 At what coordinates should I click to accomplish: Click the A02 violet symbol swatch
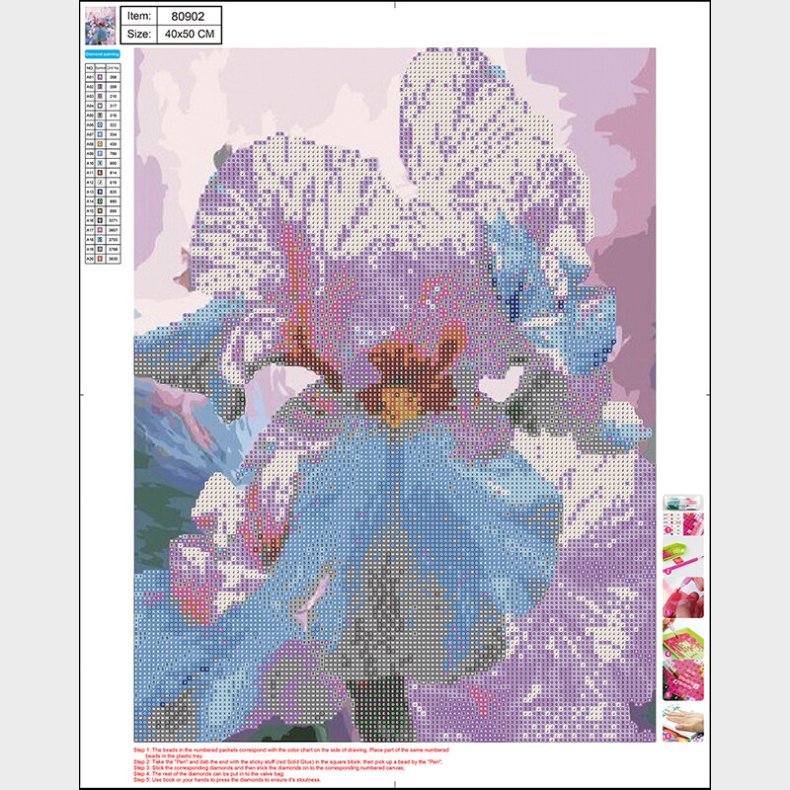coord(100,87)
